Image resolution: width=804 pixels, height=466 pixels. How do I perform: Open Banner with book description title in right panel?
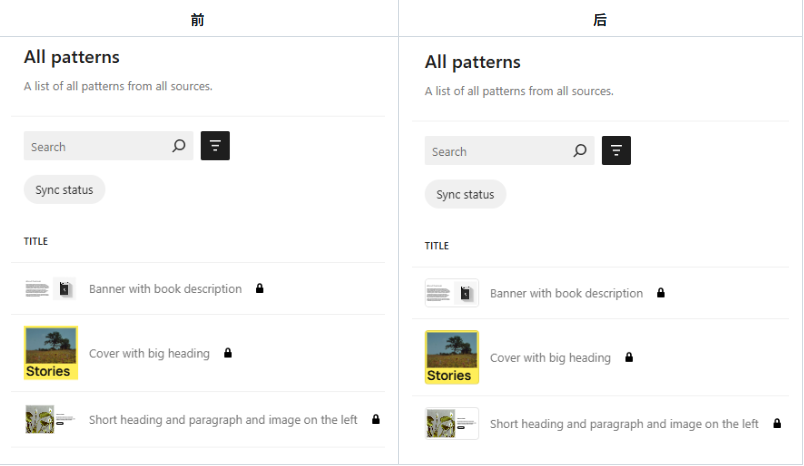566,294
